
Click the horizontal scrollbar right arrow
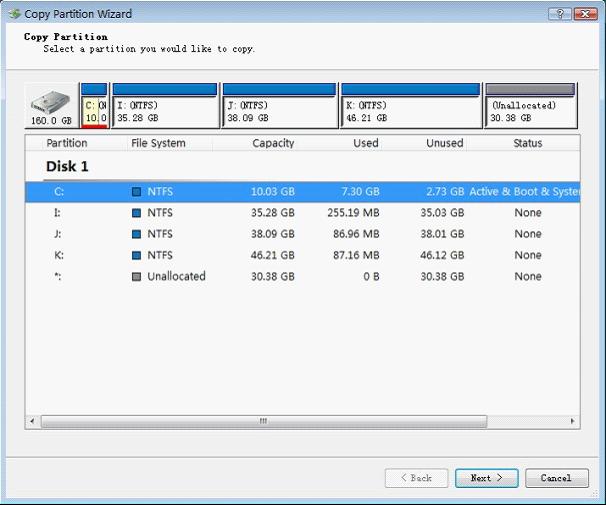click(573, 422)
